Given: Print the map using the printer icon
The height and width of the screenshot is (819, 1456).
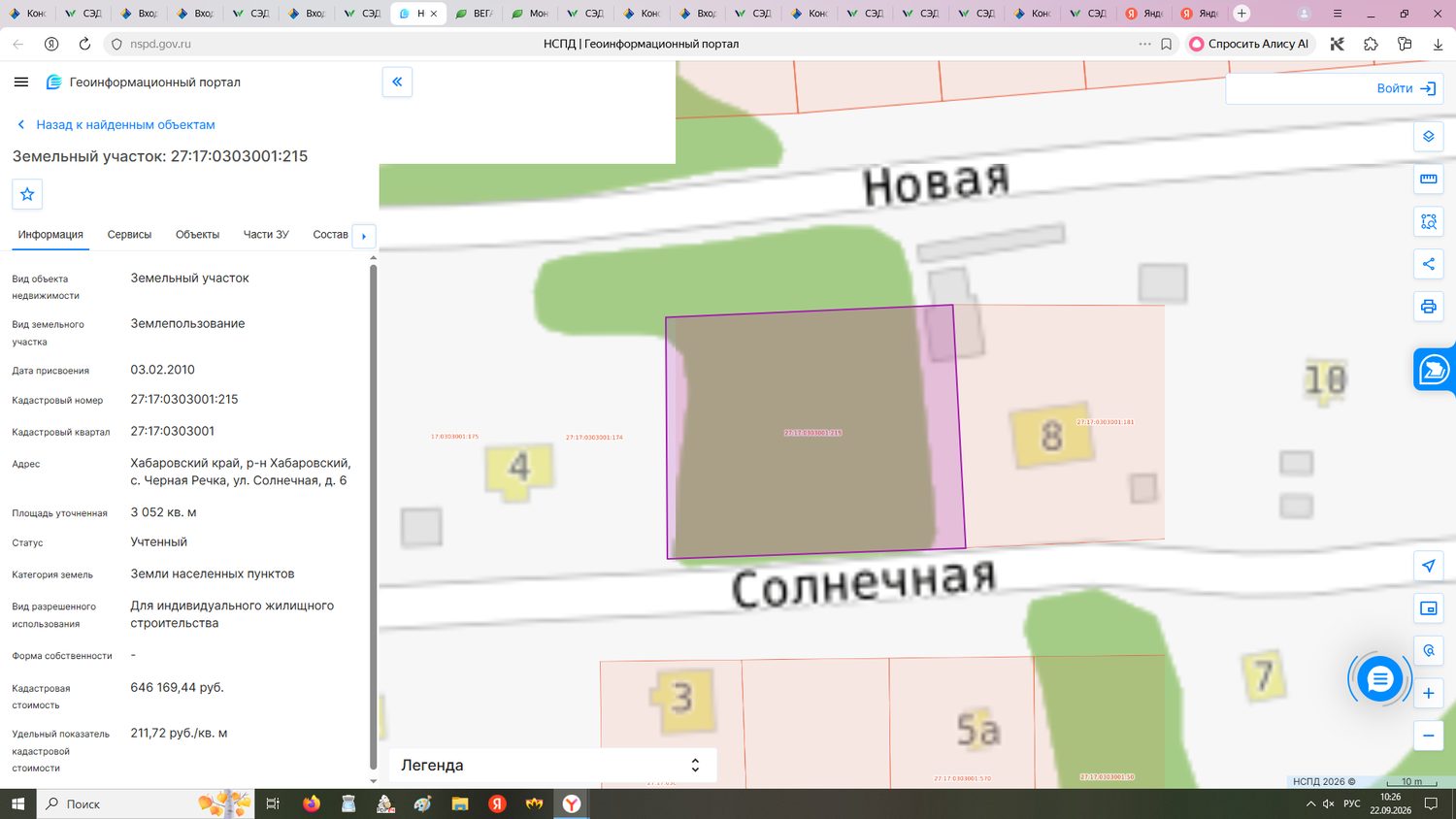Looking at the screenshot, I should [x=1428, y=307].
